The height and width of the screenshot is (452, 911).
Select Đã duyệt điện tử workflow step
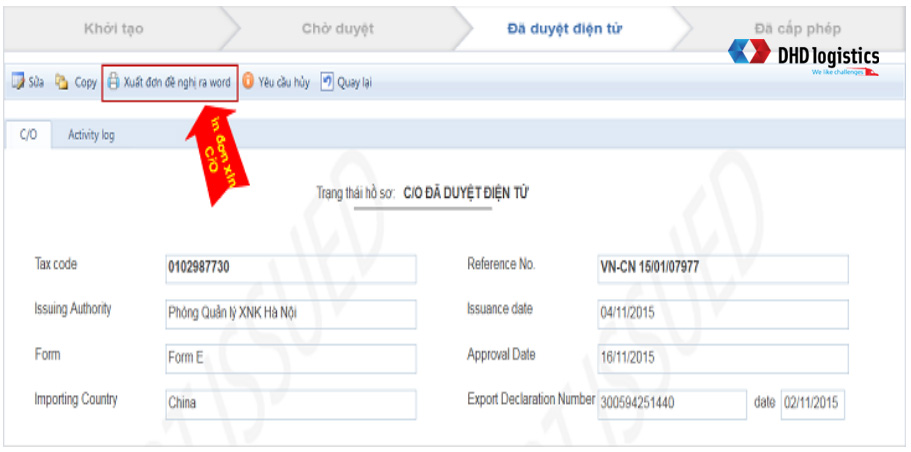point(564,29)
